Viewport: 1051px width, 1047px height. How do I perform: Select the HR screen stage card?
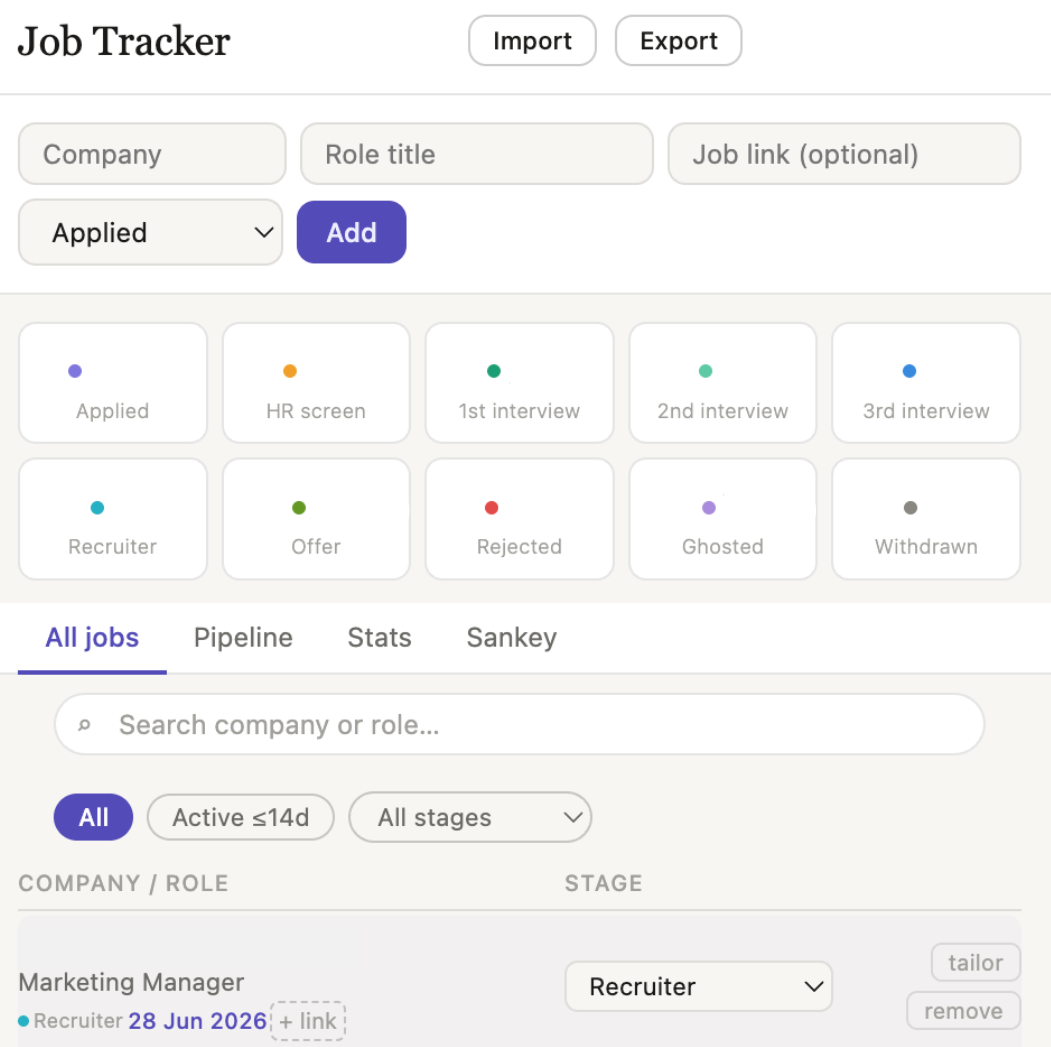316,383
